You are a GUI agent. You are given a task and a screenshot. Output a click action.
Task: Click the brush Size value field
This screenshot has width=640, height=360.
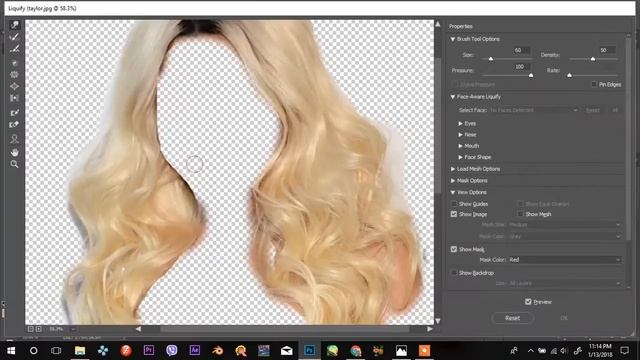(x=521, y=50)
